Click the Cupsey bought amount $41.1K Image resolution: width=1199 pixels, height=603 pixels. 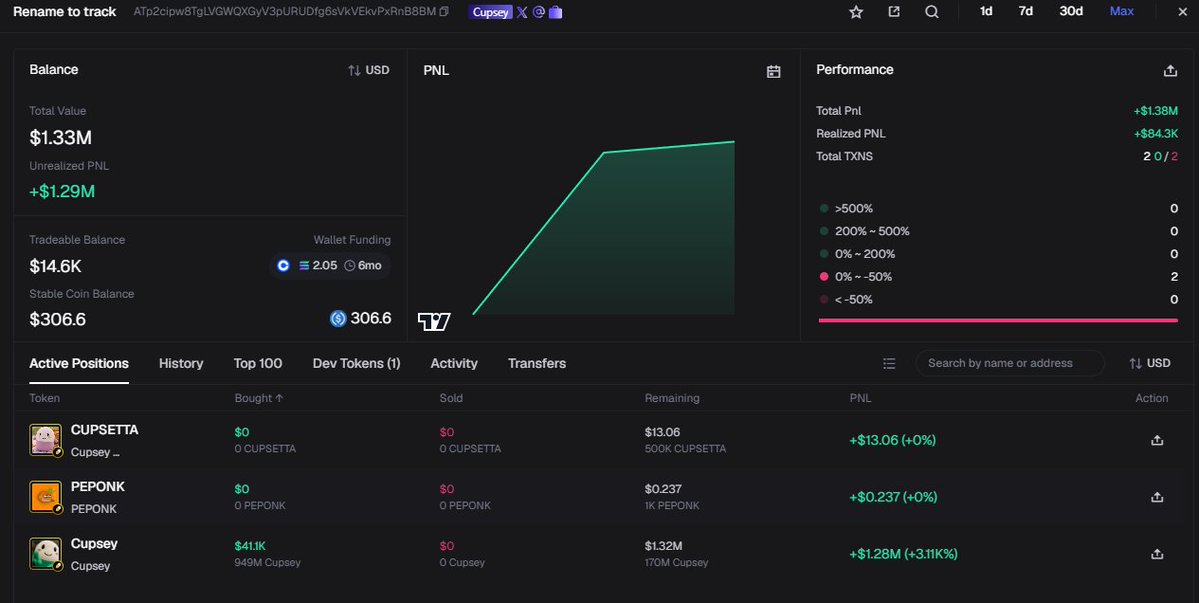(250, 546)
